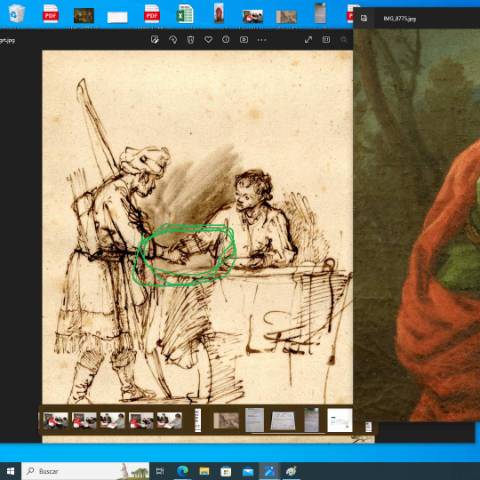Image resolution: width=480 pixels, height=480 pixels.
Task: Open Mail app from the taskbar
Action: [248, 471]
